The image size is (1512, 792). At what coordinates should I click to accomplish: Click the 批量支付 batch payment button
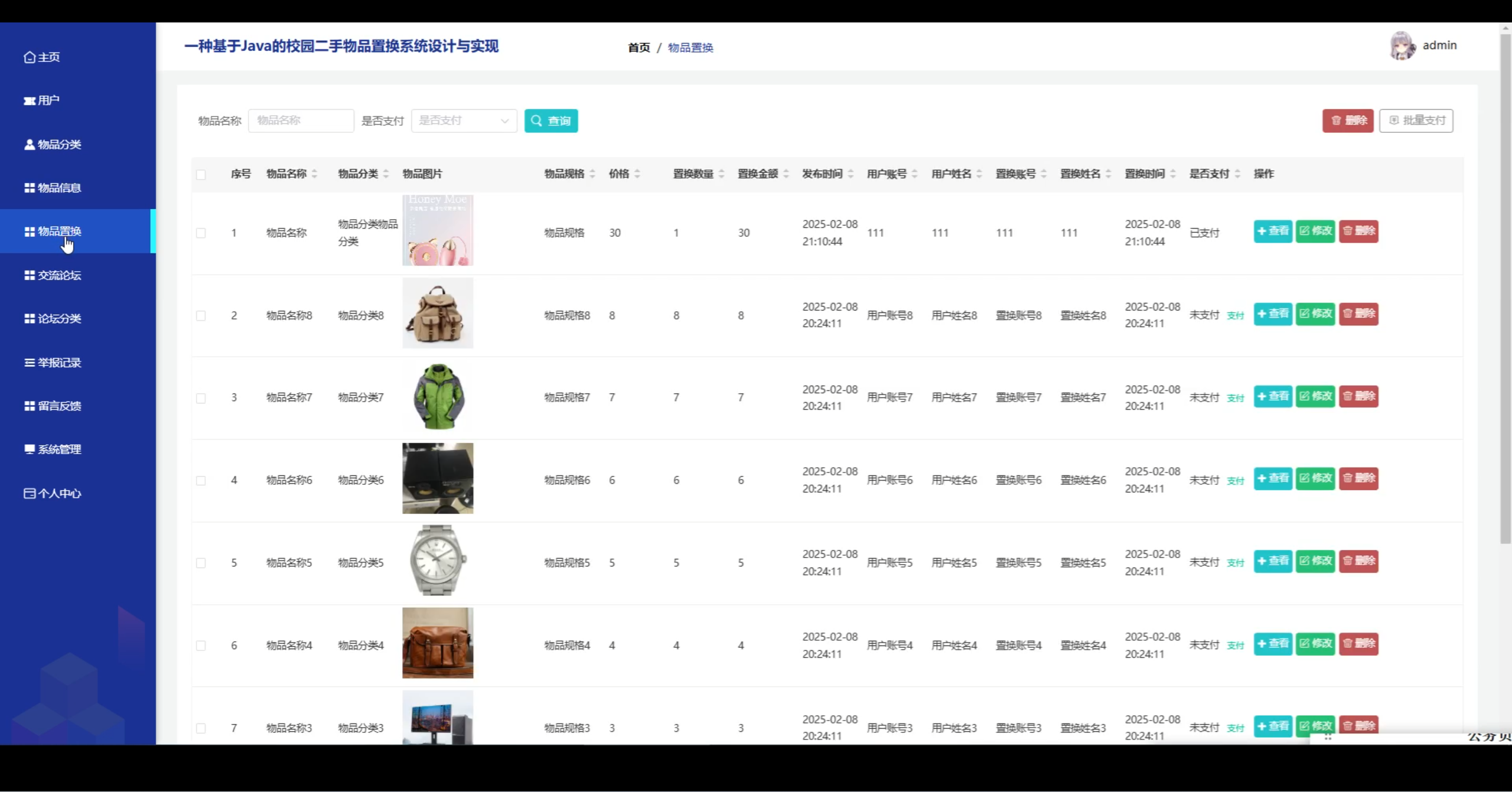tap(1416, 120)
